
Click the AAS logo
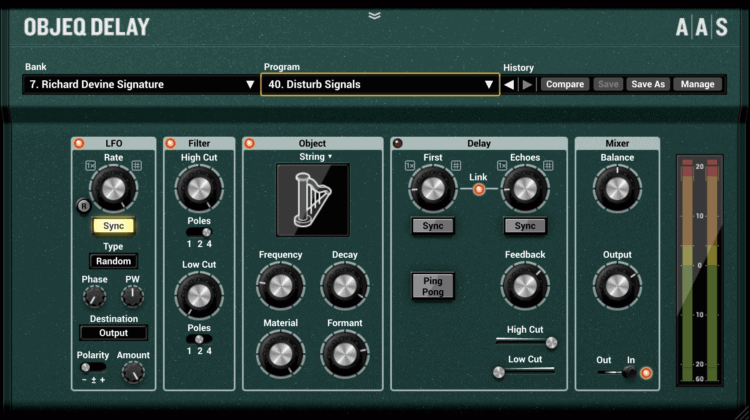[x=702, y=27]
